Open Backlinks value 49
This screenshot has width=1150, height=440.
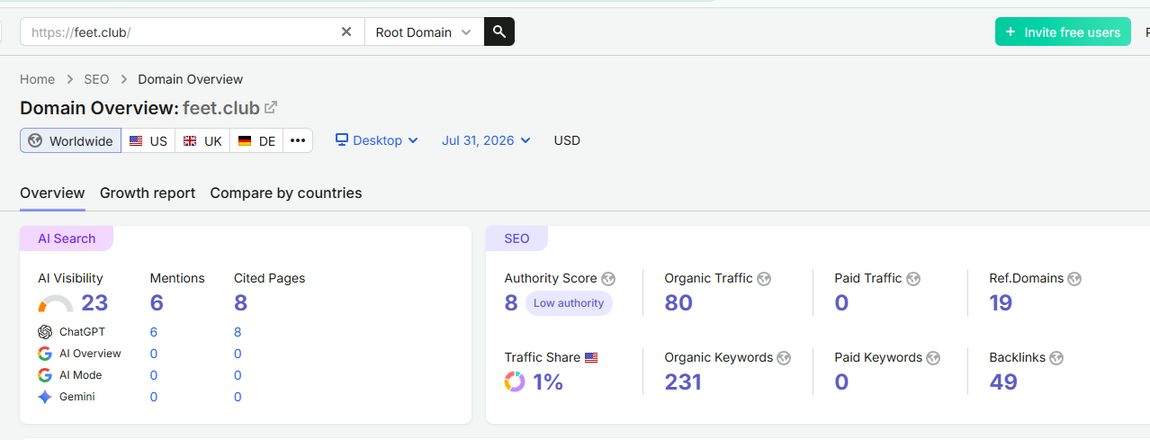point(1003,382)
